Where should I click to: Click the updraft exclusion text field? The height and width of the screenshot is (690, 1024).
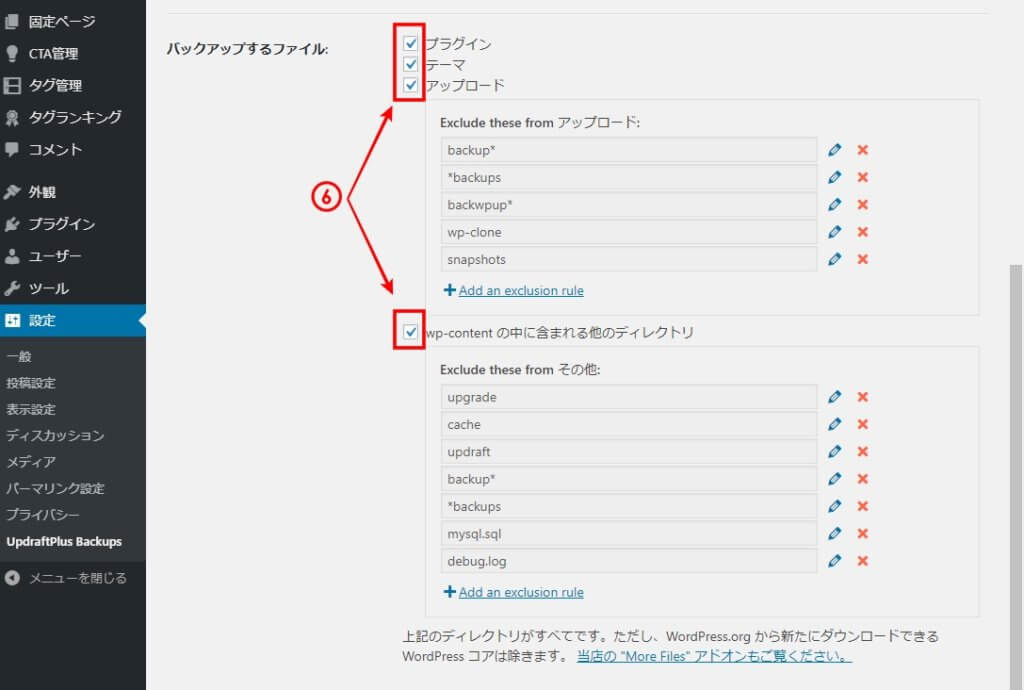pos(628,451)
